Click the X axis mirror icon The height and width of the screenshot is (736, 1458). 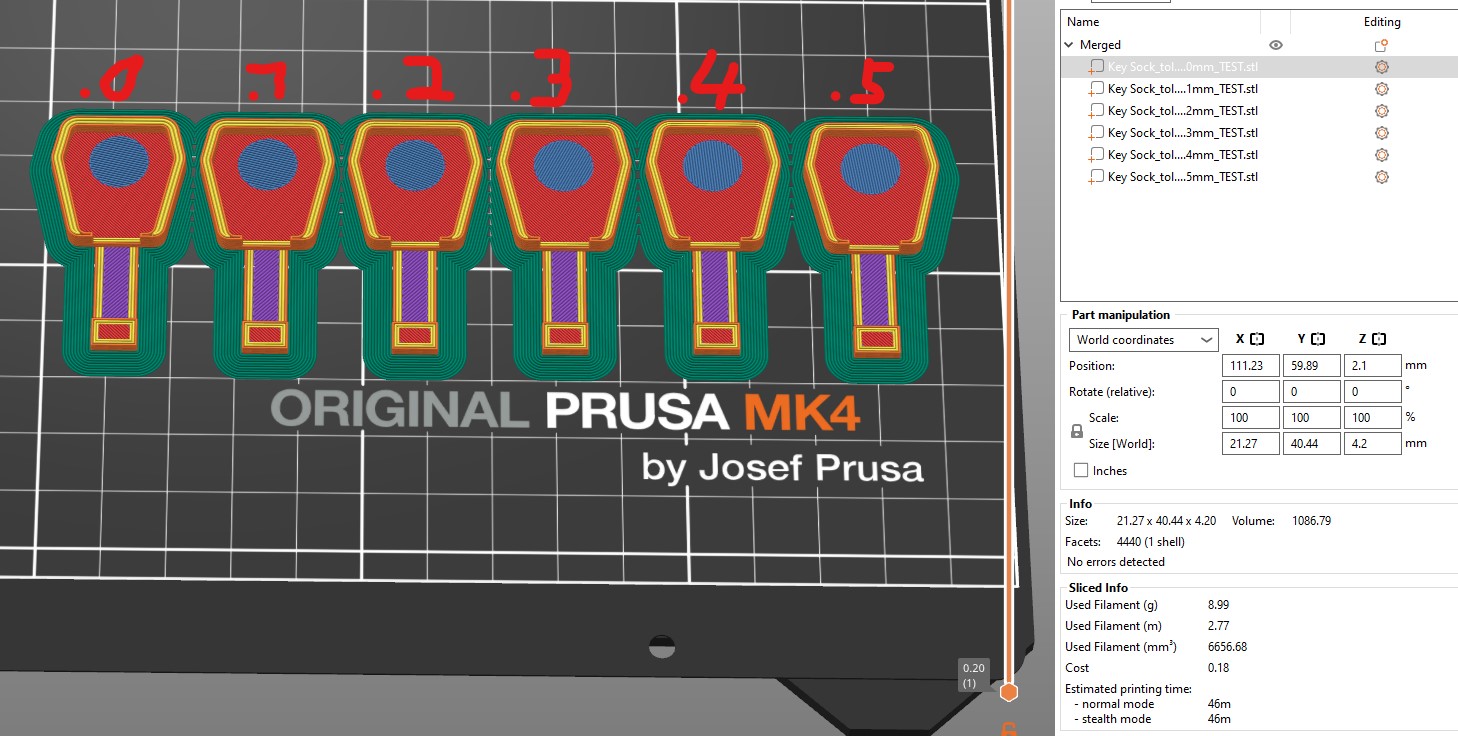pos(1258,339)
